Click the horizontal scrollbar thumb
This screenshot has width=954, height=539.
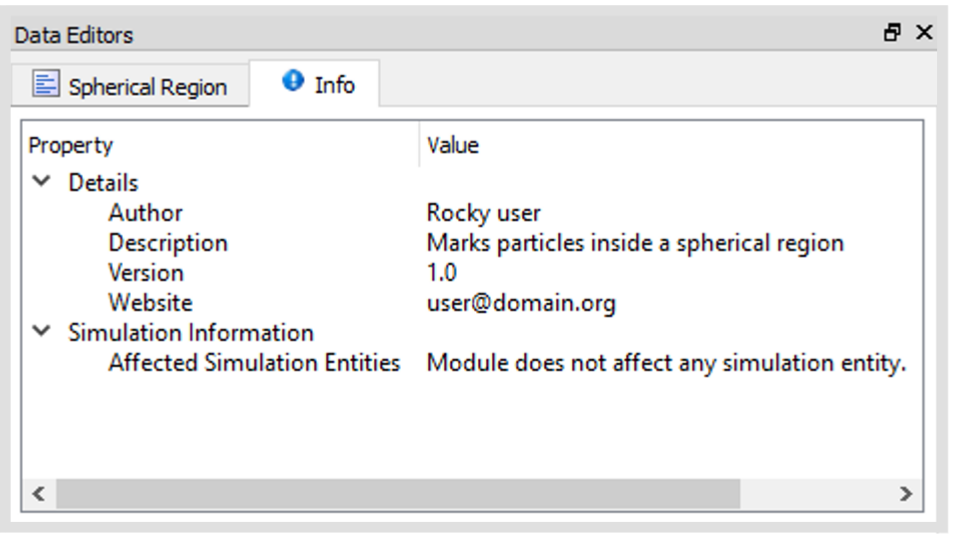pos(399,493)
